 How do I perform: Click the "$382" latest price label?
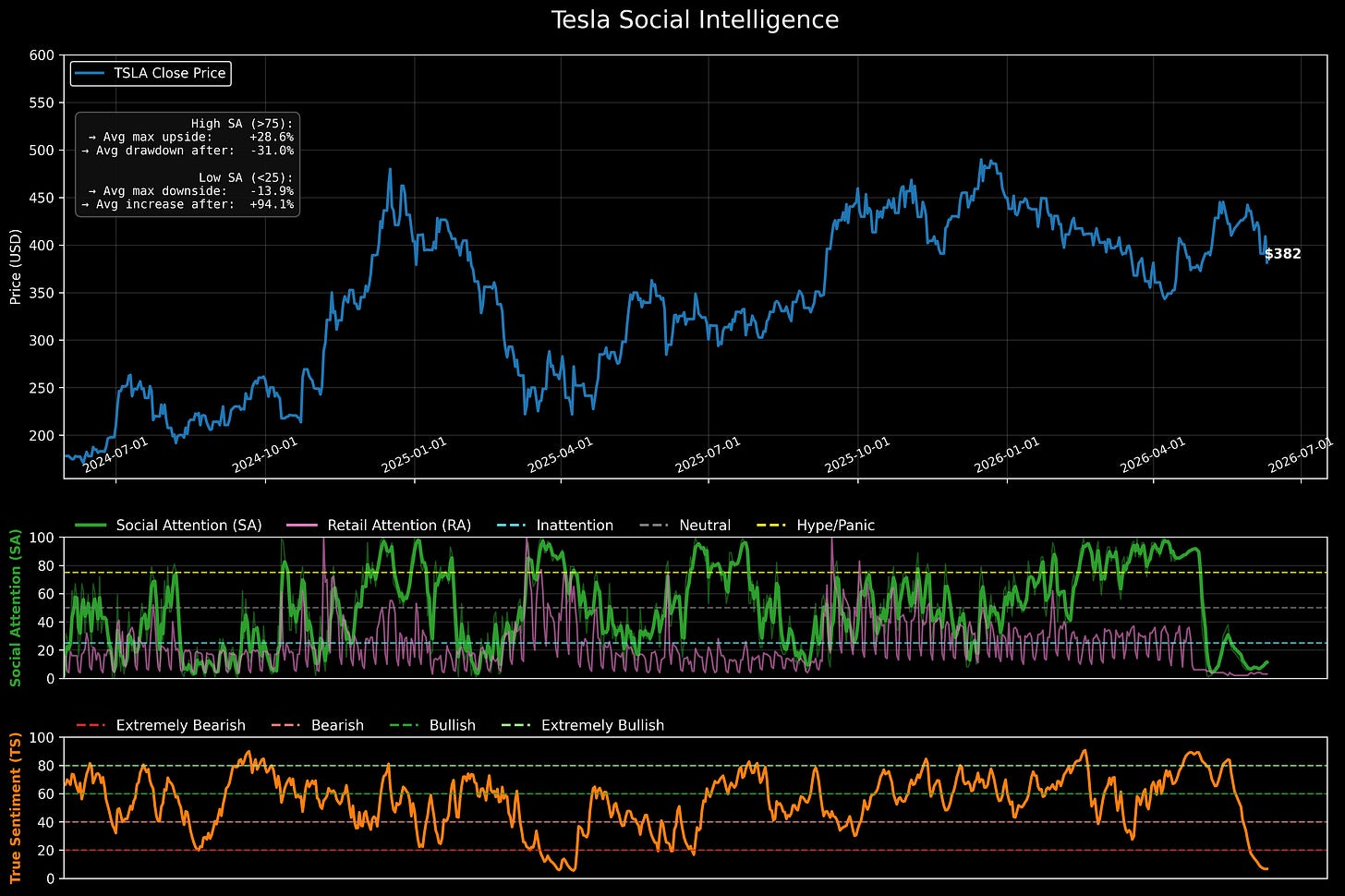tap(1283, 254)
